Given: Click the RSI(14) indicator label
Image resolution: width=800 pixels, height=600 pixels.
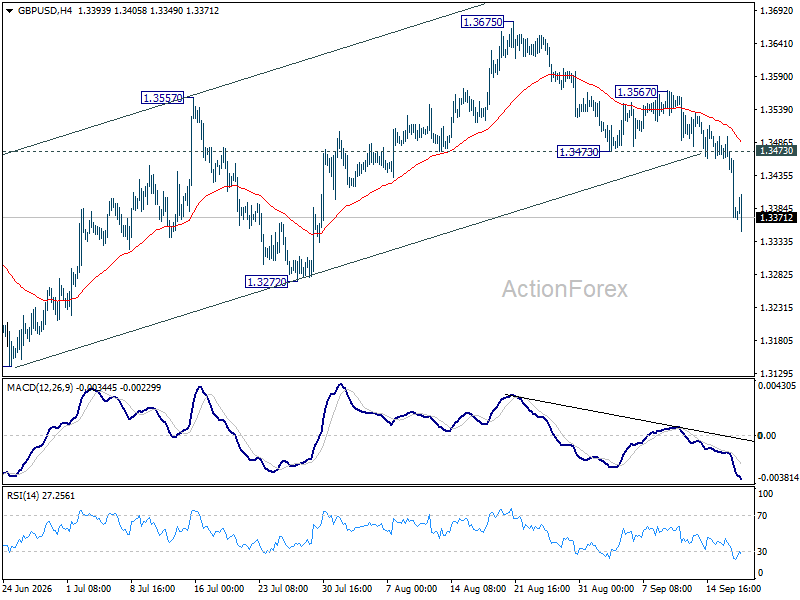Looking at the screenshot, I should pyautogui.click(x=23, y=496).
